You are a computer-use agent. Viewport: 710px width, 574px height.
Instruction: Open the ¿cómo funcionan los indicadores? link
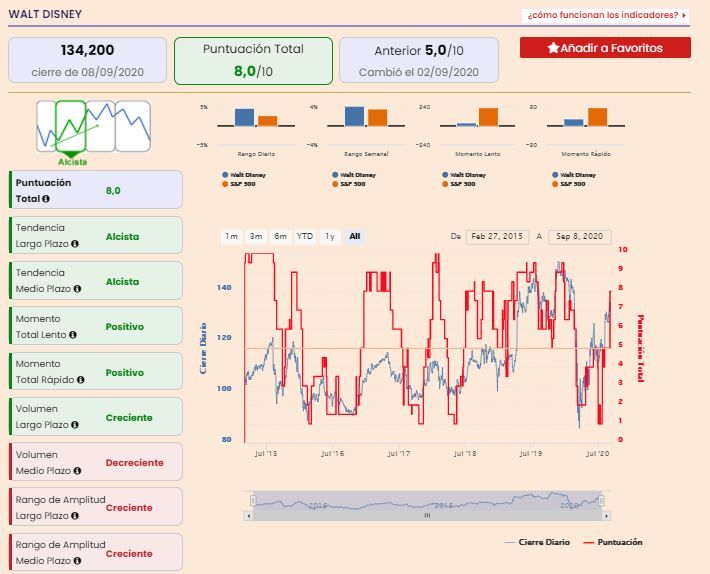[x=605, y=15]
